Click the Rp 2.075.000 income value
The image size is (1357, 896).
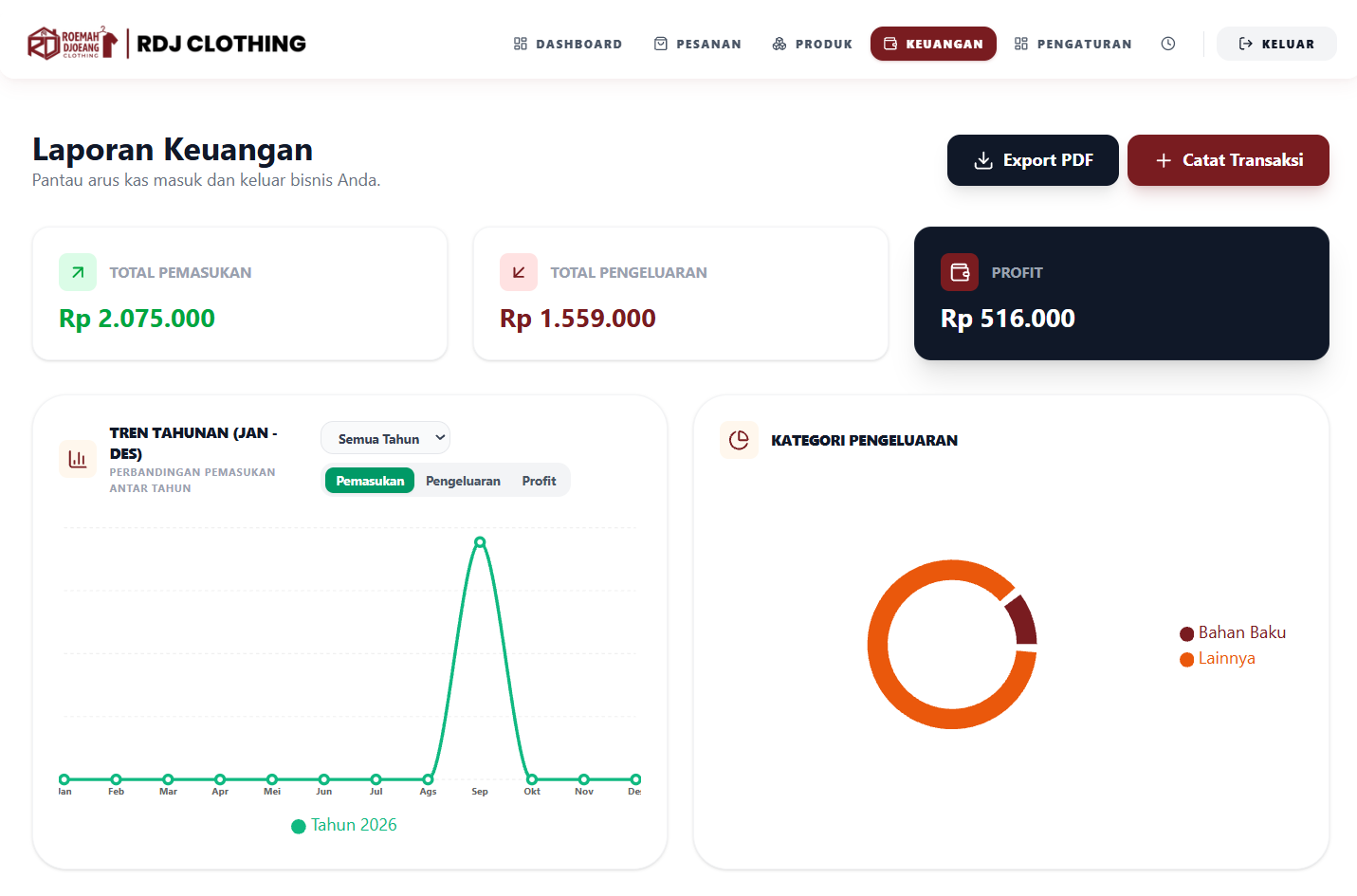coord(137,319)
